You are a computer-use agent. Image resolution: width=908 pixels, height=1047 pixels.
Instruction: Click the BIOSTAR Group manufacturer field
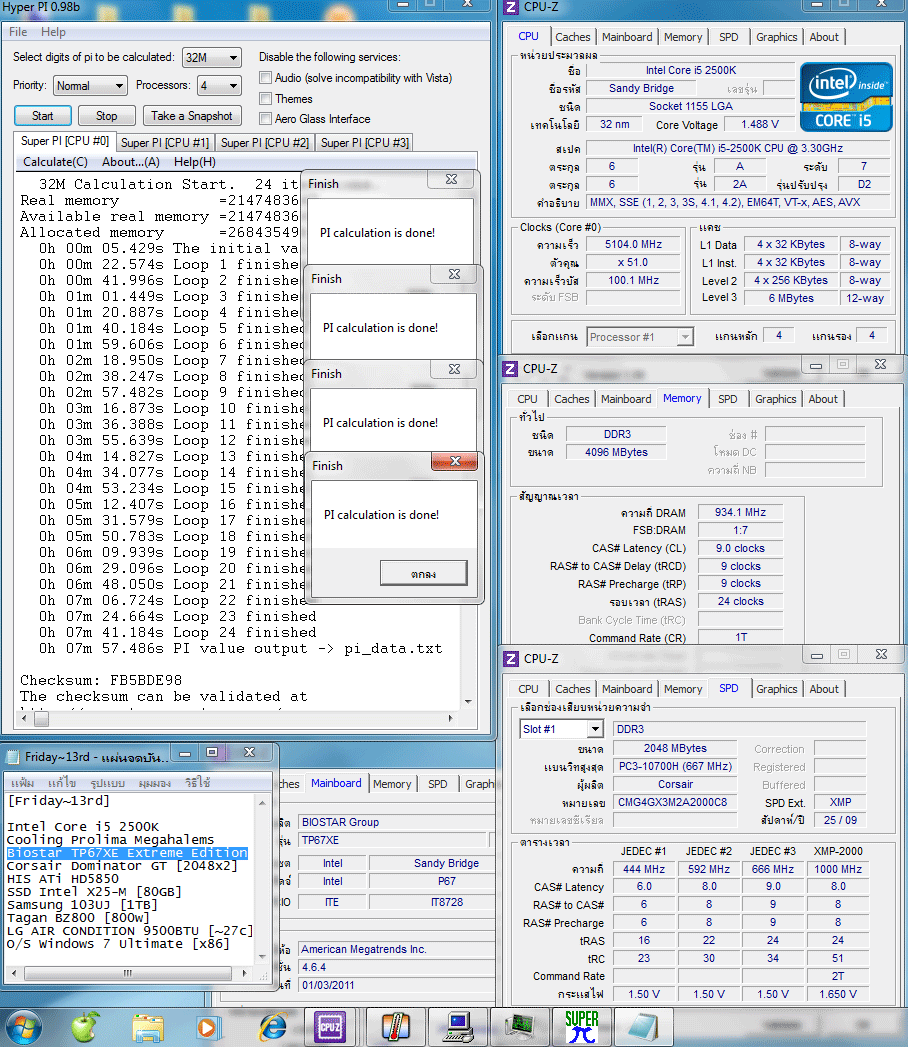[395, 822]
